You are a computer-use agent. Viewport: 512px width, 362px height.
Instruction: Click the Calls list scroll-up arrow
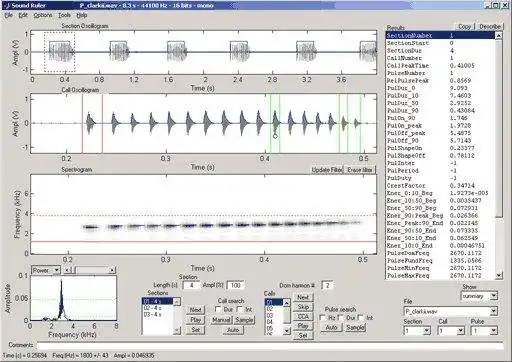287,303
